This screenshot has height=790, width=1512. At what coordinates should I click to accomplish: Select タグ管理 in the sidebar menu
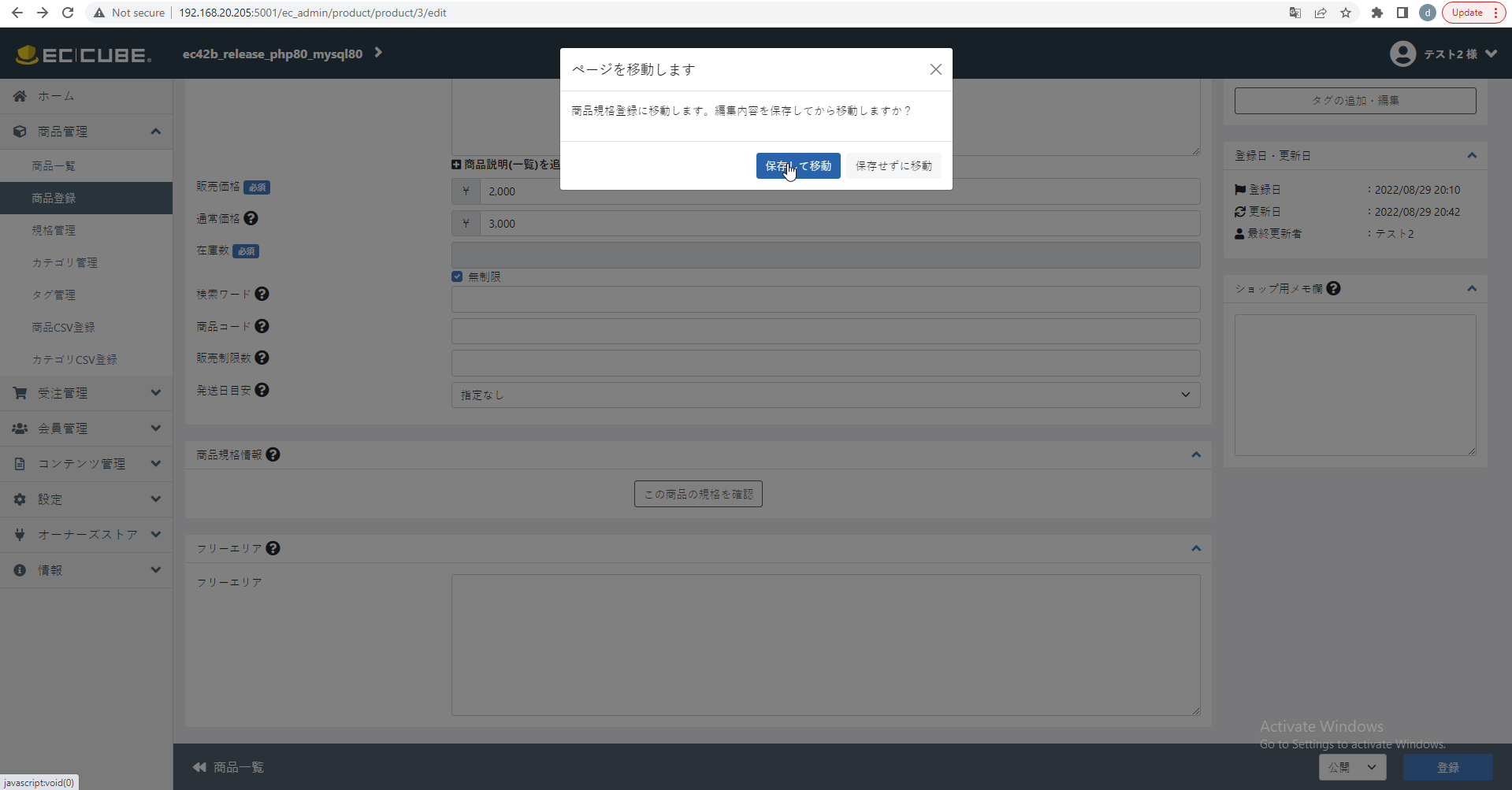(54, 295)
